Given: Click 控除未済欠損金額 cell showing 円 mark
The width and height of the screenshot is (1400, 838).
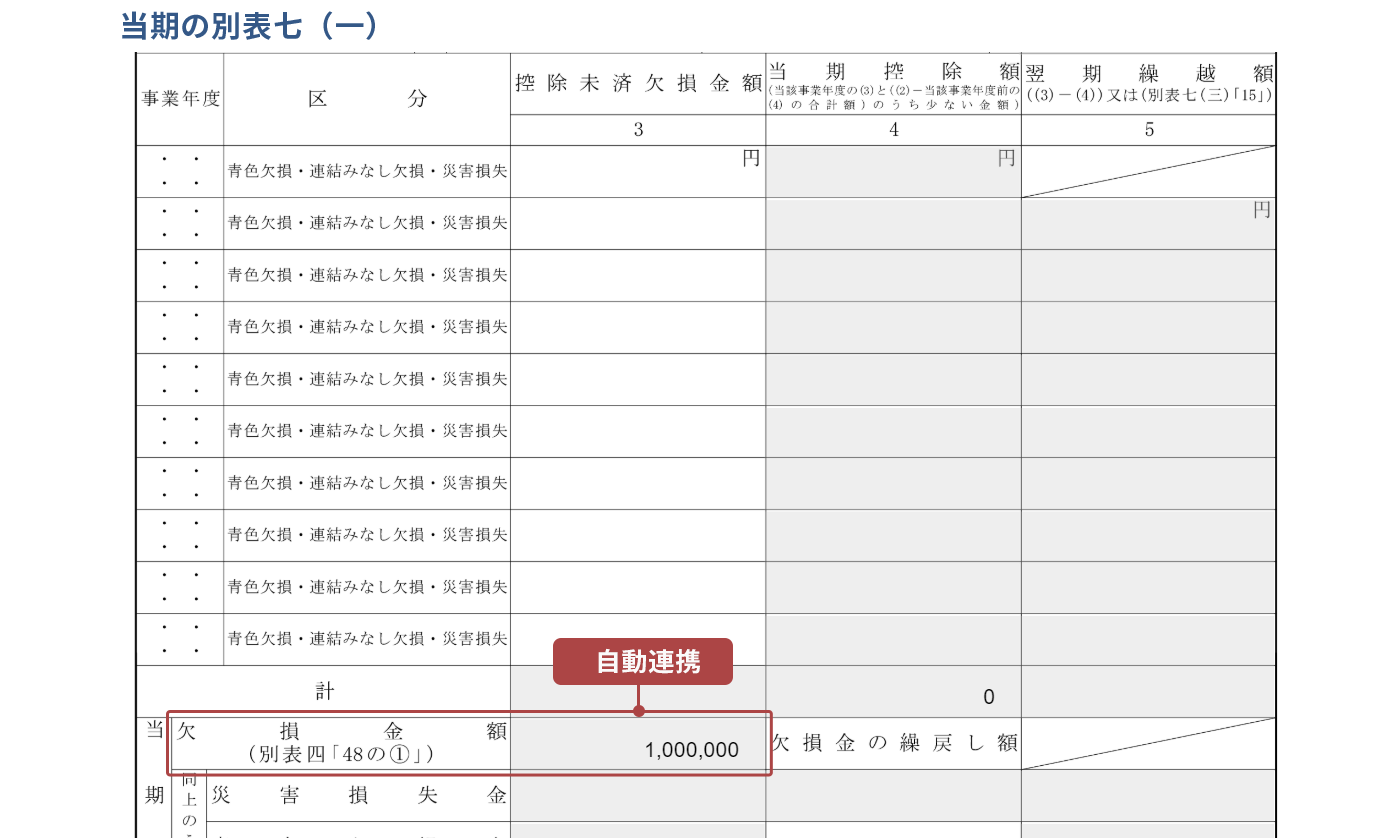Looking at the screenshot, I should click(x=638, y=172).
